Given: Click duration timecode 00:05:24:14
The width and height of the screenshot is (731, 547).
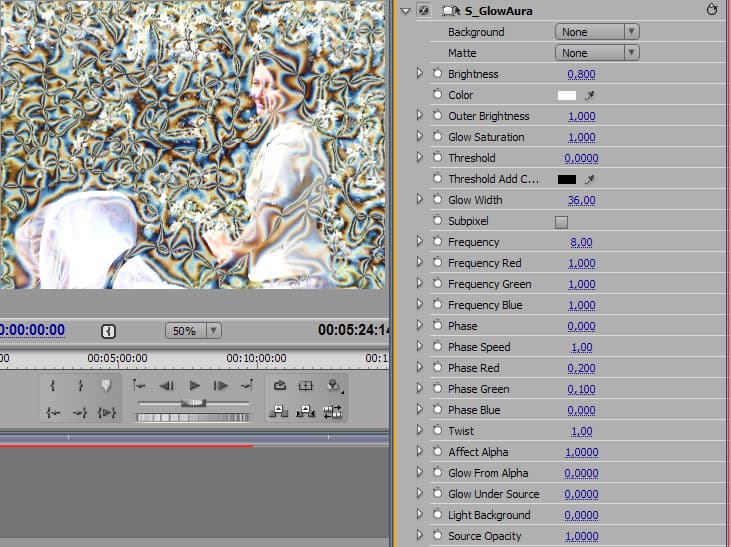Looking at the screenshot, I should pos(353,330).
